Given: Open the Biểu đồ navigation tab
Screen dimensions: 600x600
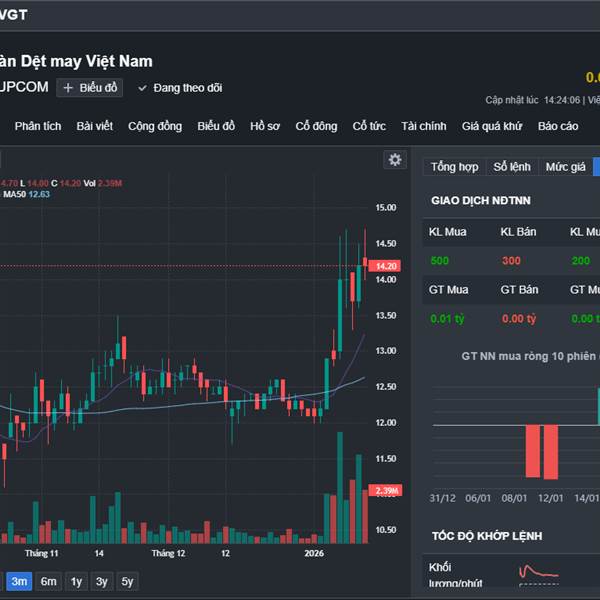Looking at the screenshot, I should [216, 126].
